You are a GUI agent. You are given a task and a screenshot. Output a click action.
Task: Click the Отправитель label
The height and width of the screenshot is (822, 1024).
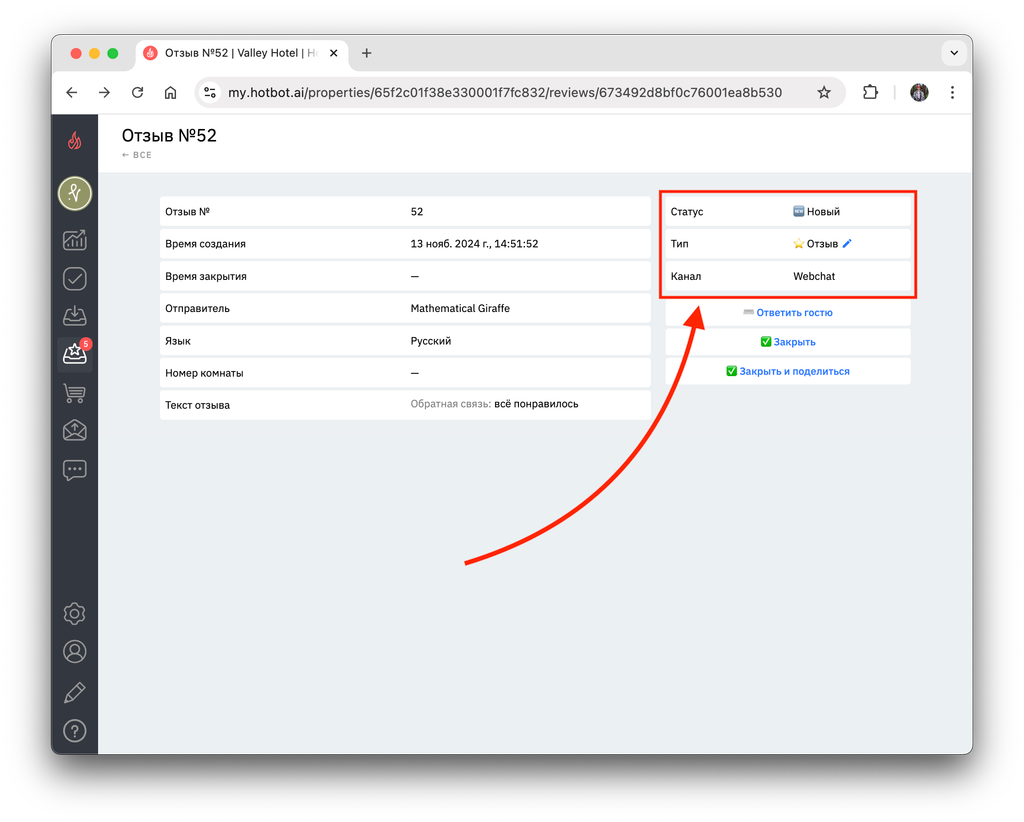click(x=197, y=308)
